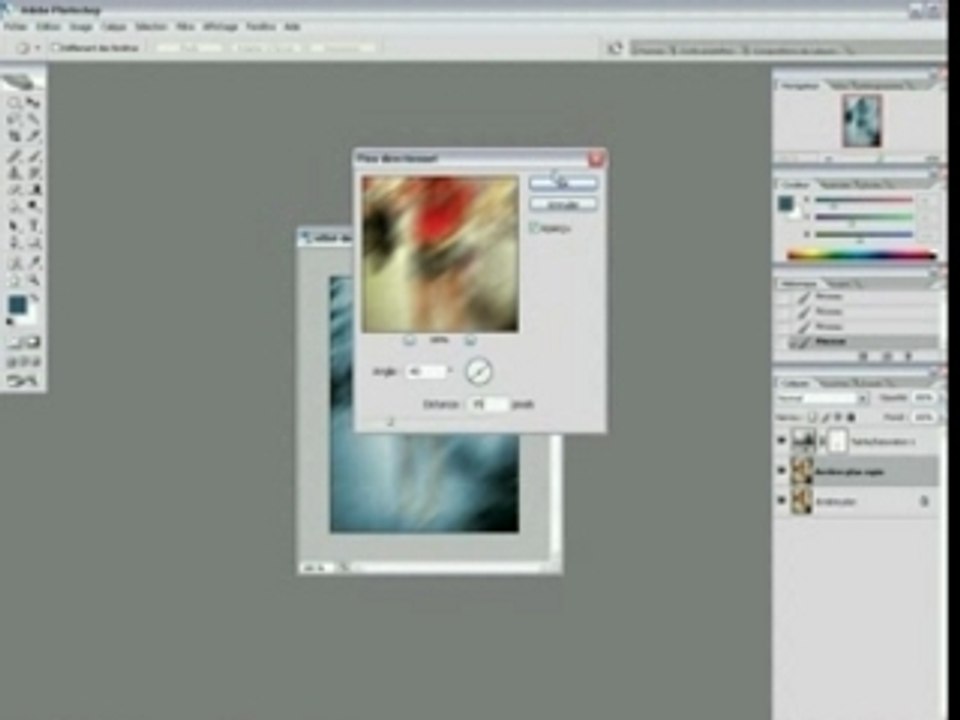Select the Notes tool
The image size is (960, 720).
click(x=14, y=263)
